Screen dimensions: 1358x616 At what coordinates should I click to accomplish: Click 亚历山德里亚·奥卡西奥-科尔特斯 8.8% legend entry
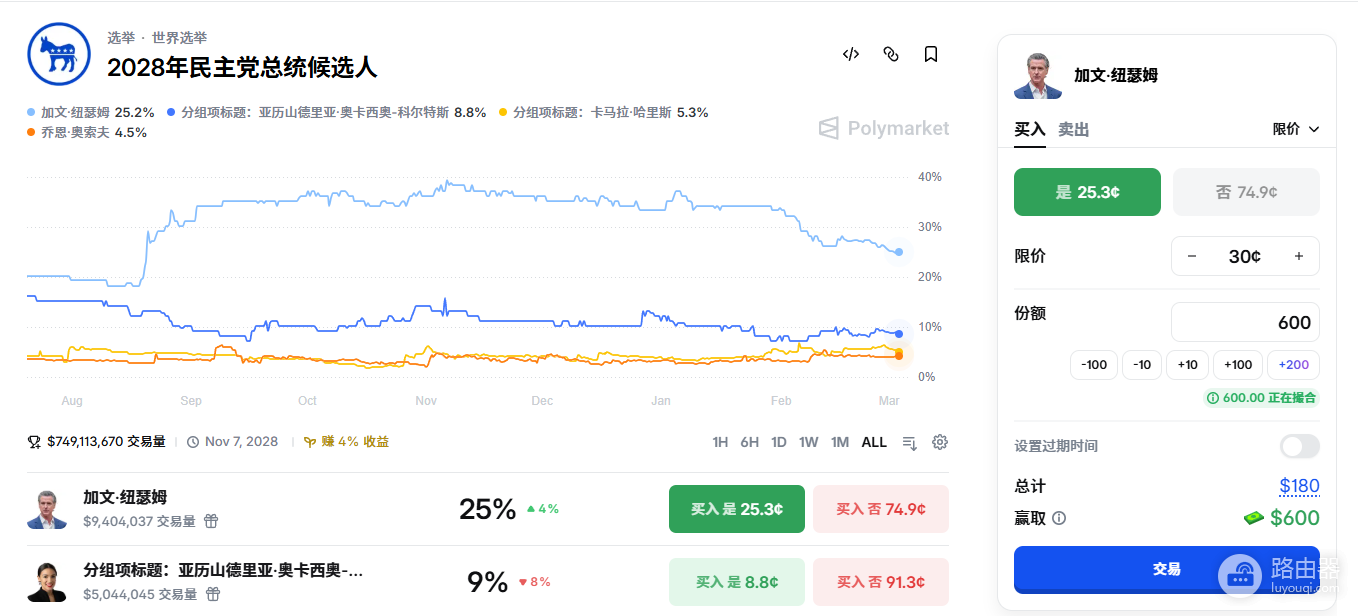pyautogui.click(x=327, y=112)
